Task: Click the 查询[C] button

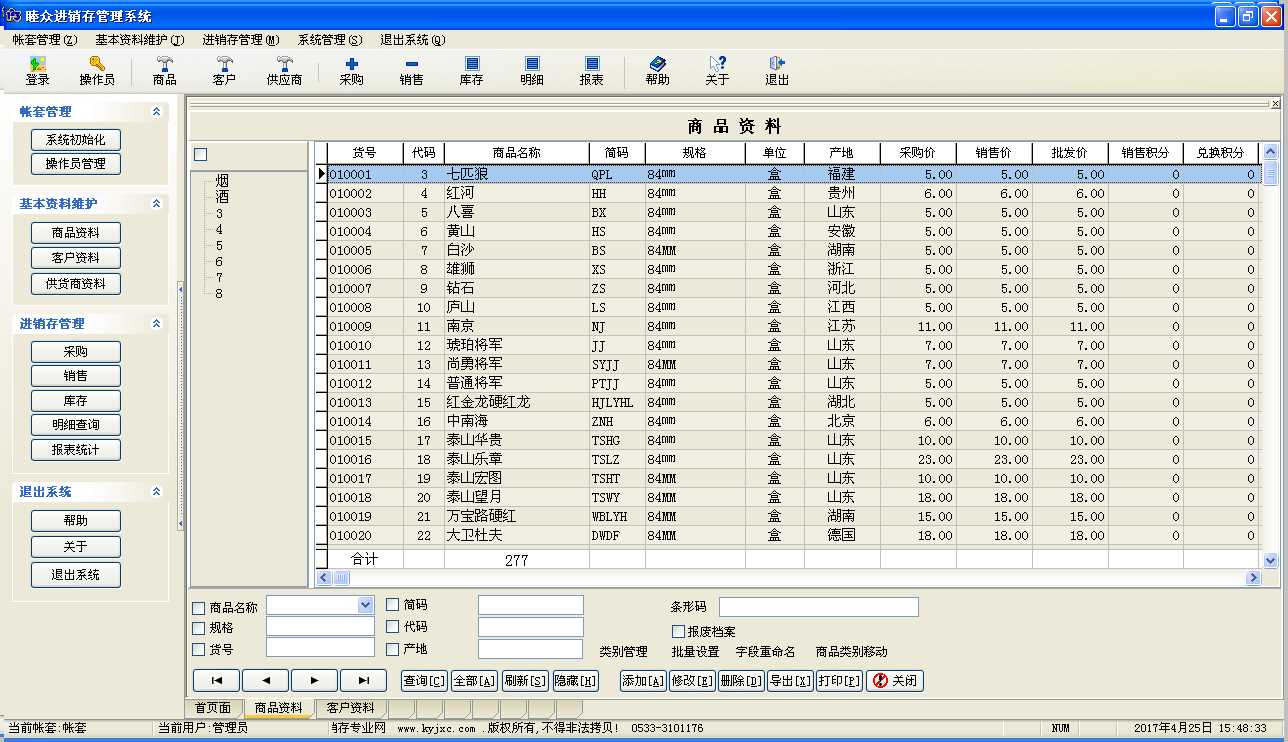Action: (424, 681)
